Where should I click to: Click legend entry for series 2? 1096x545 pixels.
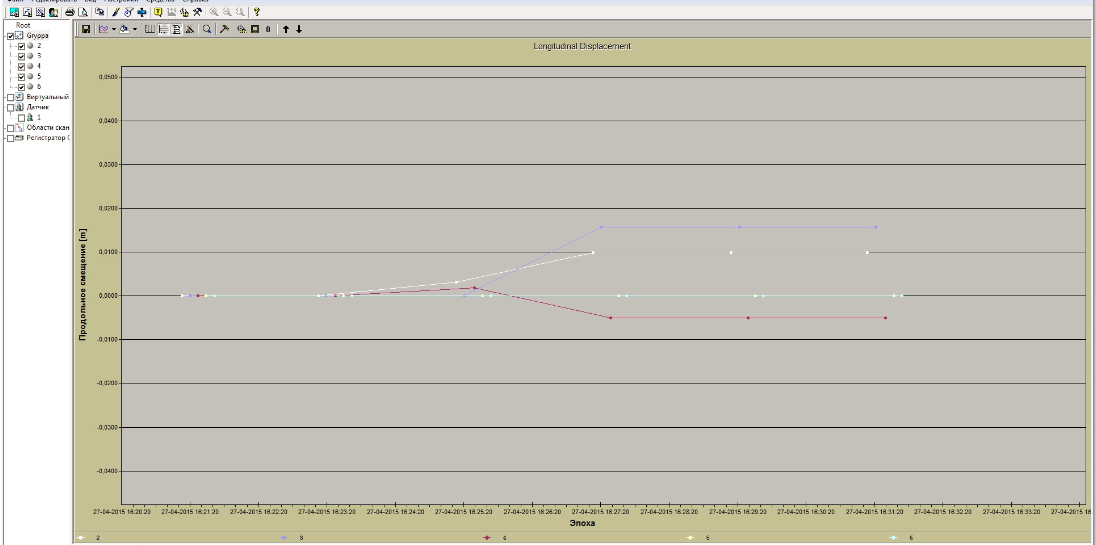click(x=89, y=538)
